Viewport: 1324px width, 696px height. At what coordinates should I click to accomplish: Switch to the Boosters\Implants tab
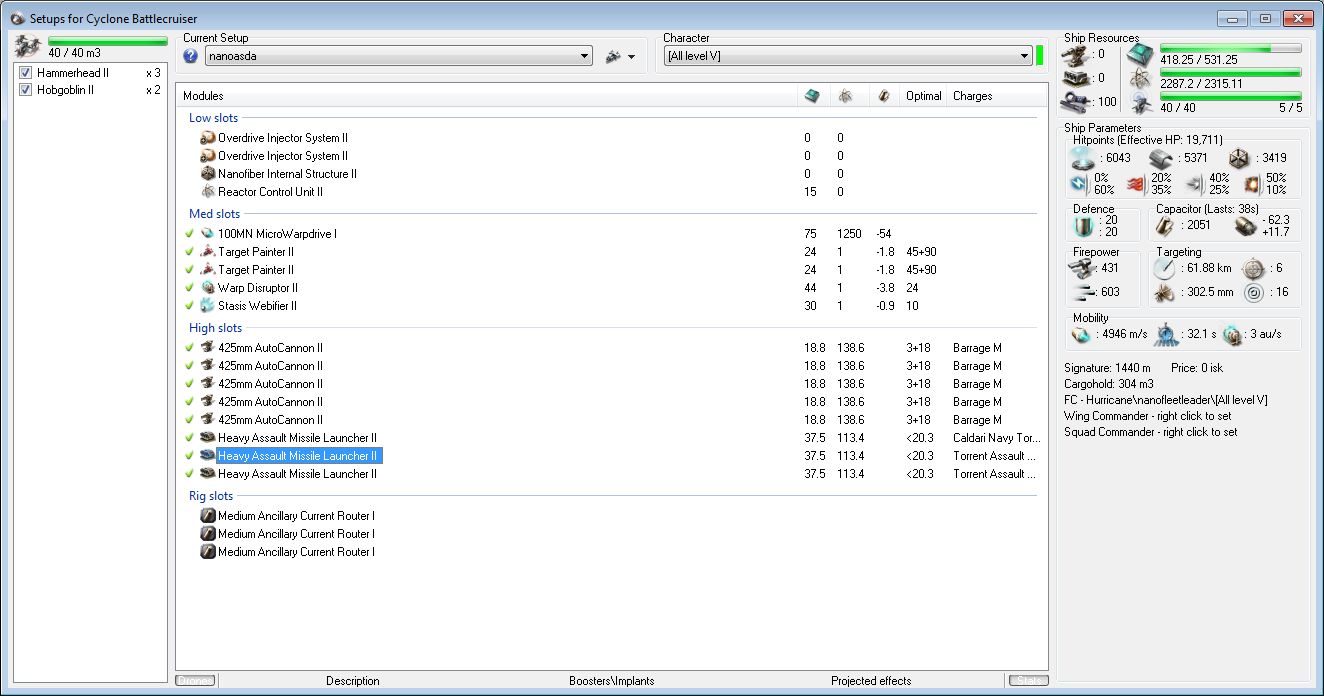coord(612,681)
